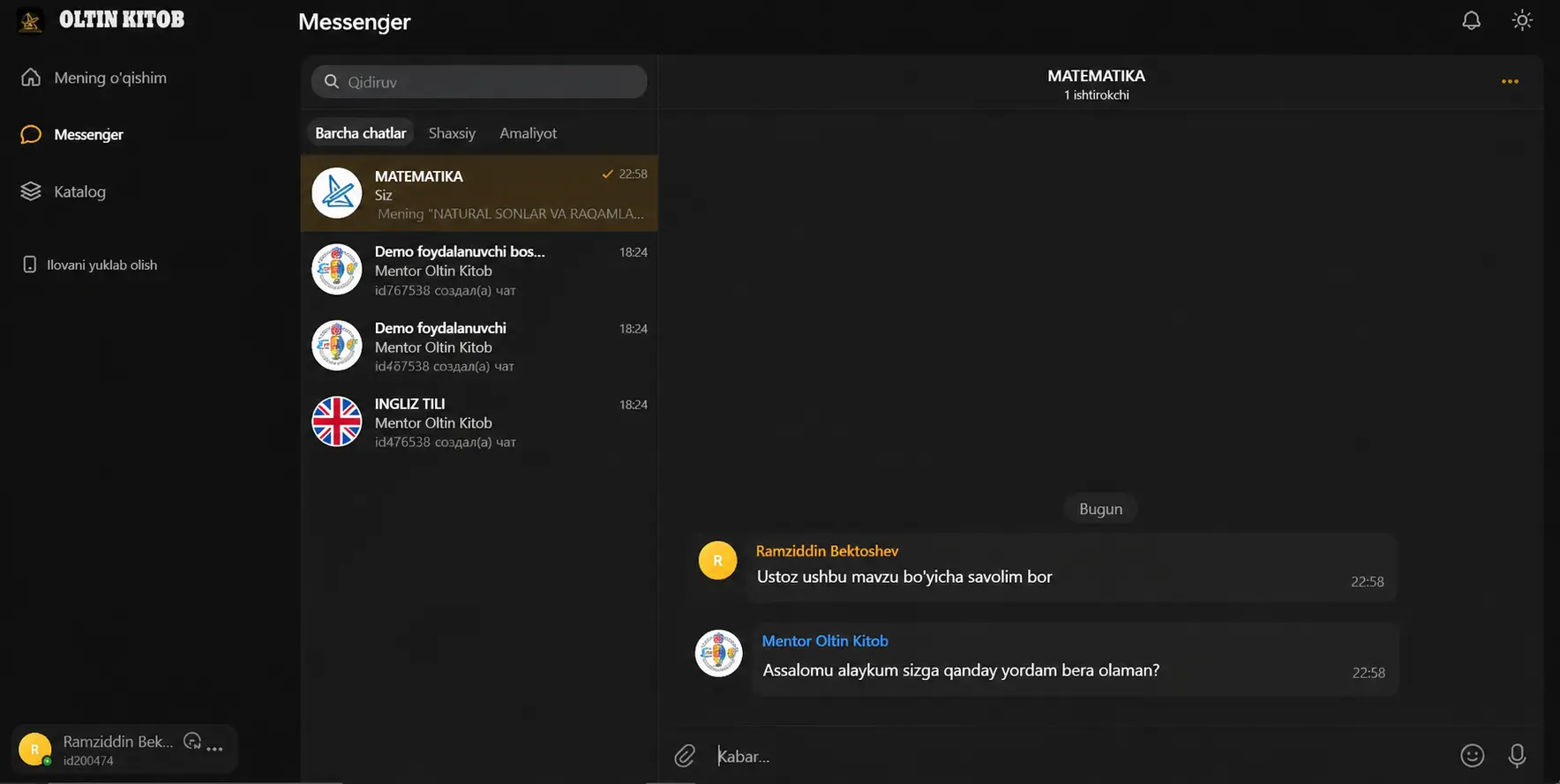Click the support headset icon near profile

[x=192, y=742]
